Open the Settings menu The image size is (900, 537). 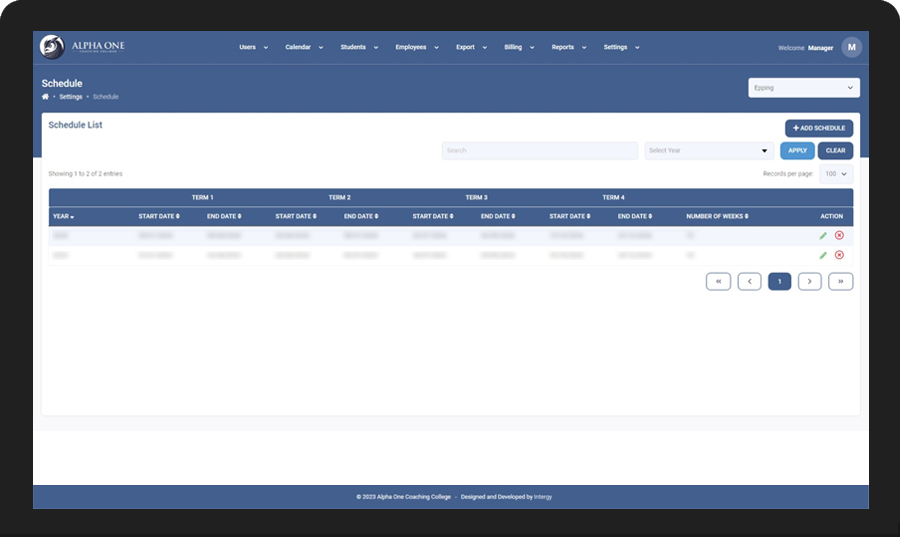pos(621,47)
